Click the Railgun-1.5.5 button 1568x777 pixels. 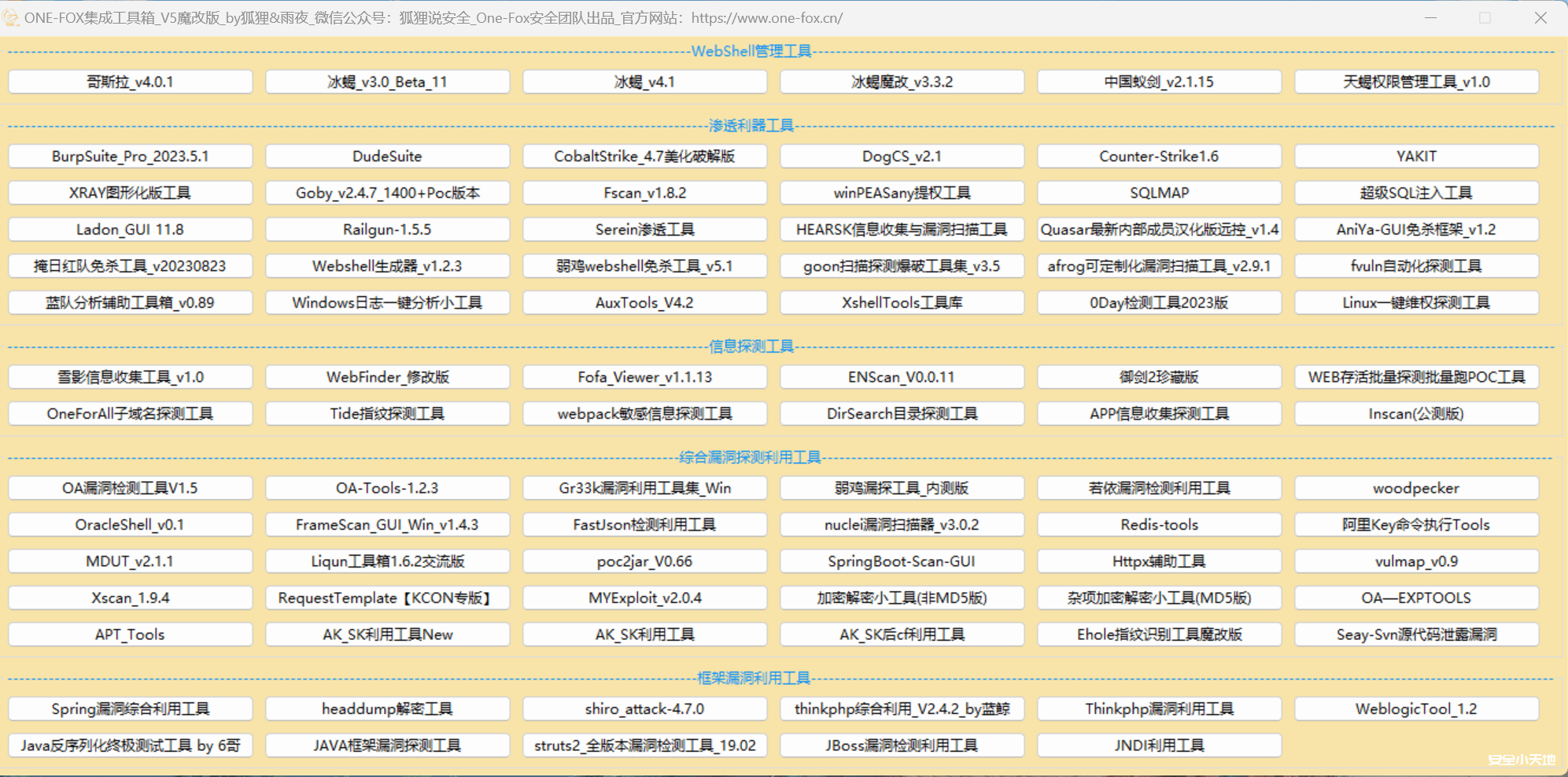[x=387, y=229]
